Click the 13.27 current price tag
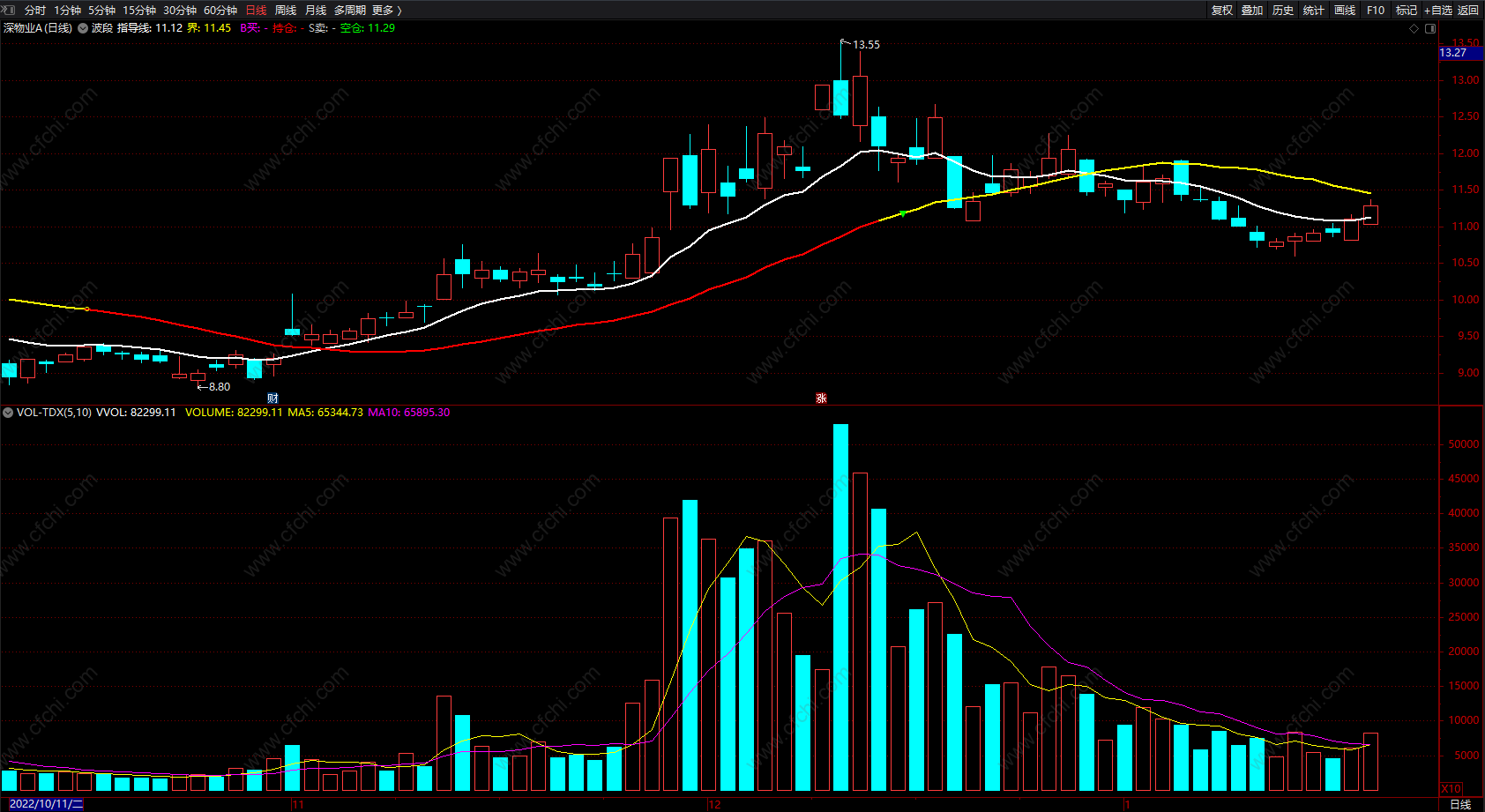The height and width of the screenshot is (812, 1485). (x=1460, y=53)
